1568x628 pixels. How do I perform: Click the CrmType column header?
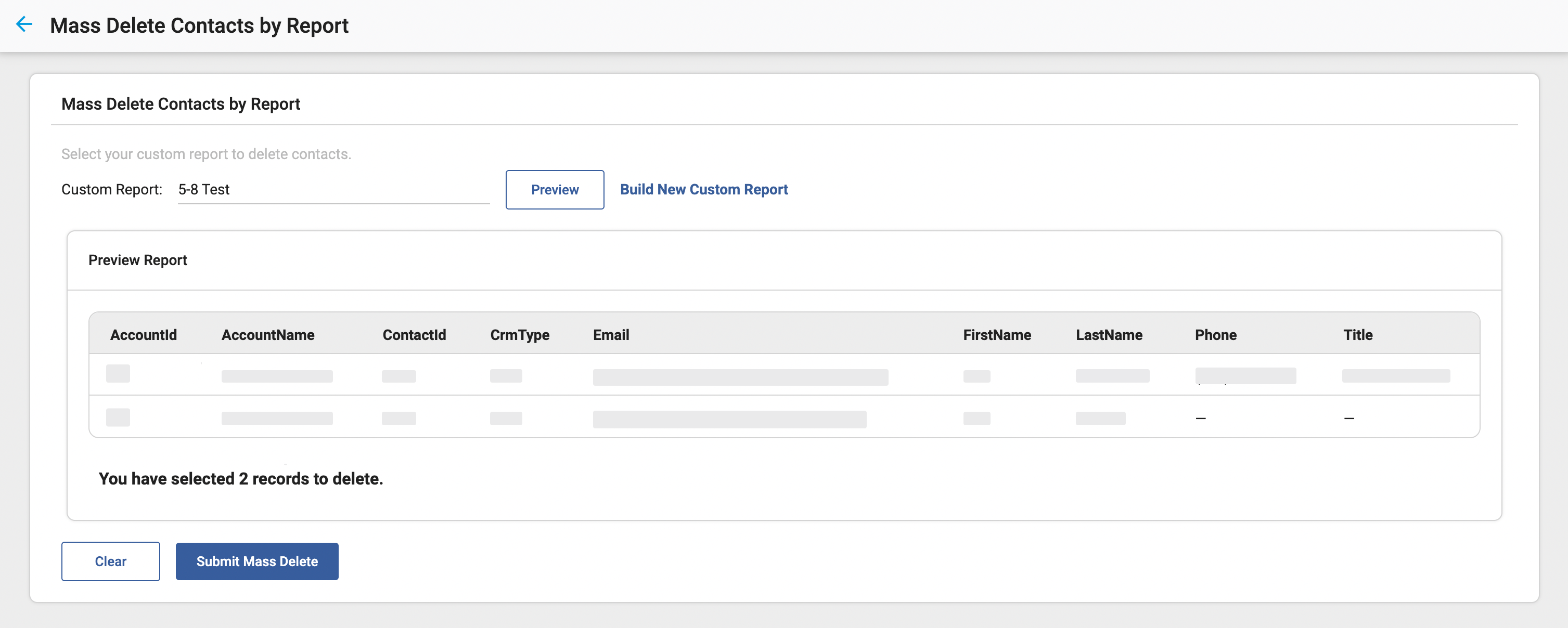point(519,335)
